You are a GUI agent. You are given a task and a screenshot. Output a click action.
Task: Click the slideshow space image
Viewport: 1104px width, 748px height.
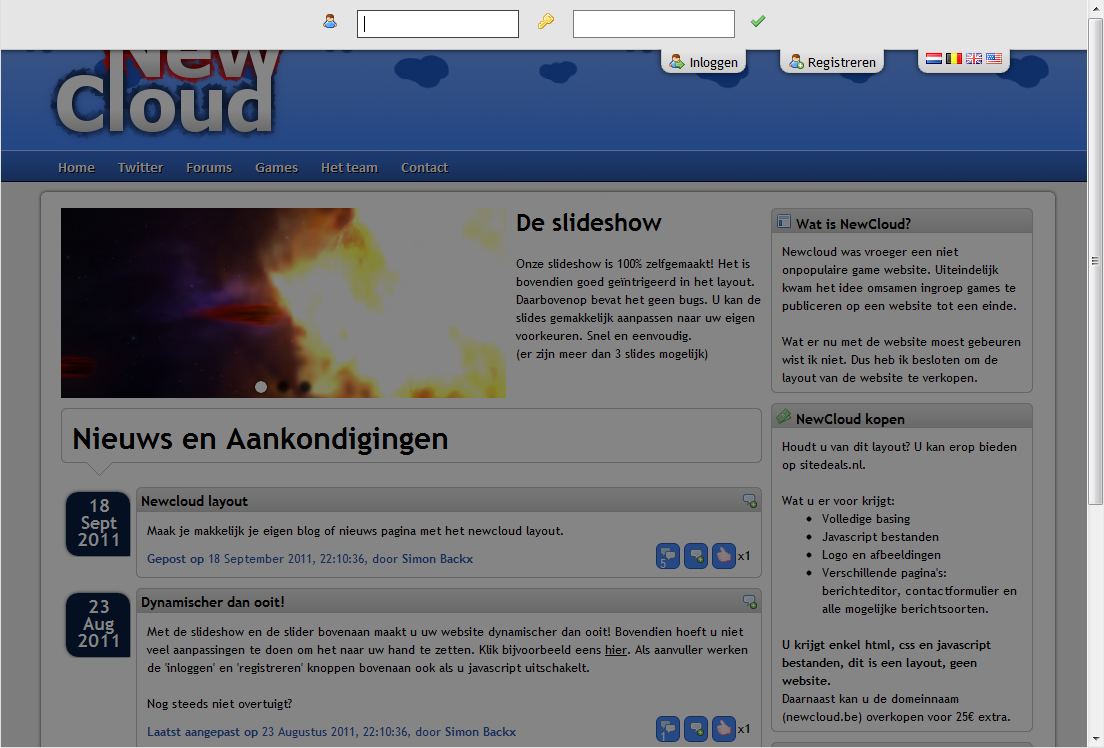tap(283, 303)
